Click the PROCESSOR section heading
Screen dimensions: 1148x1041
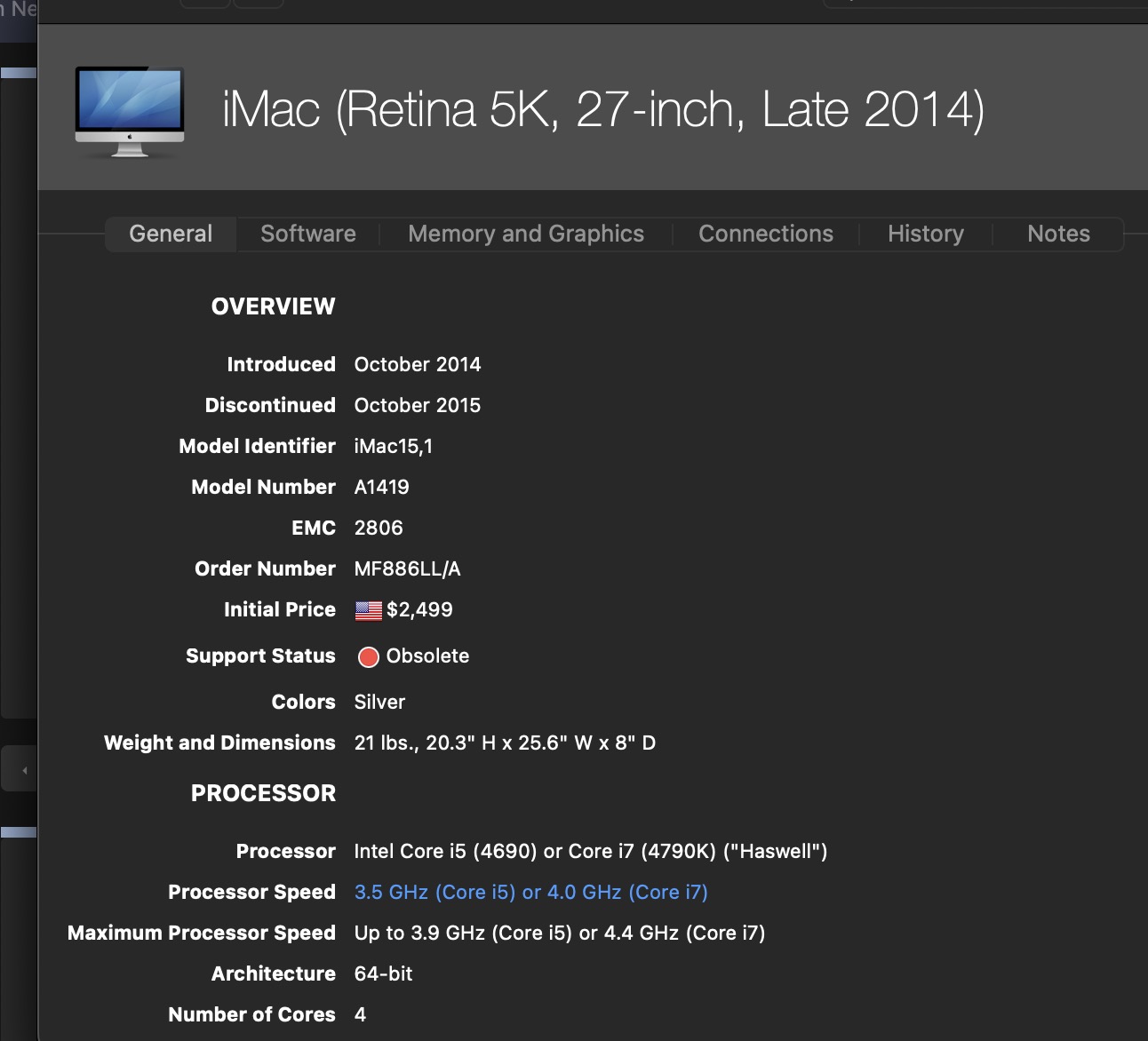pyautogui.click(x=263, y=793)
